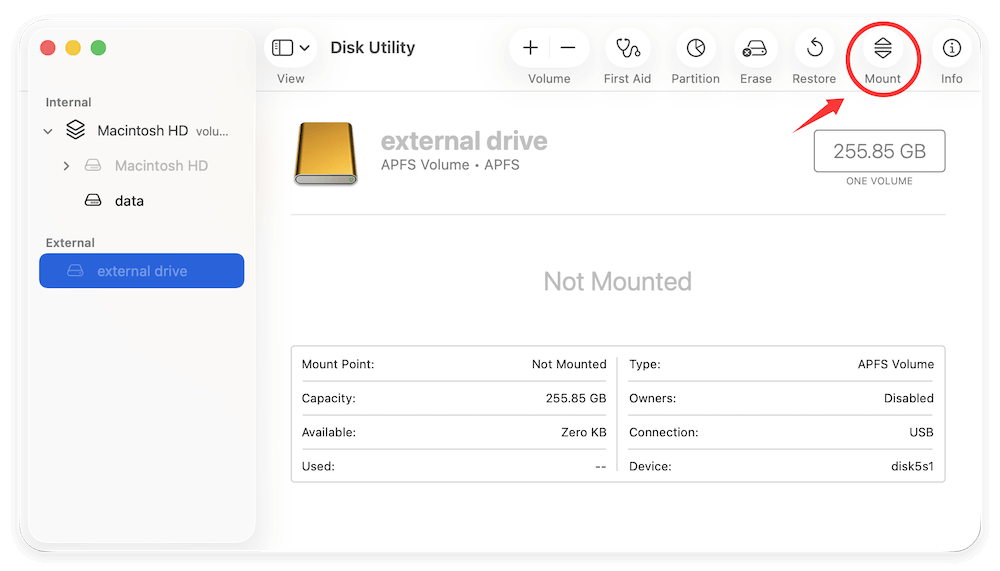Click the external drive title text
The height and width of the screenshot is (571, 1000).
click(x=464, y=141)
